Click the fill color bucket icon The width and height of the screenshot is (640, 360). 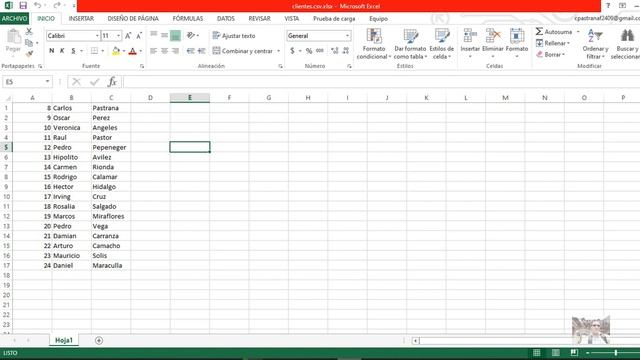(116, 51)
